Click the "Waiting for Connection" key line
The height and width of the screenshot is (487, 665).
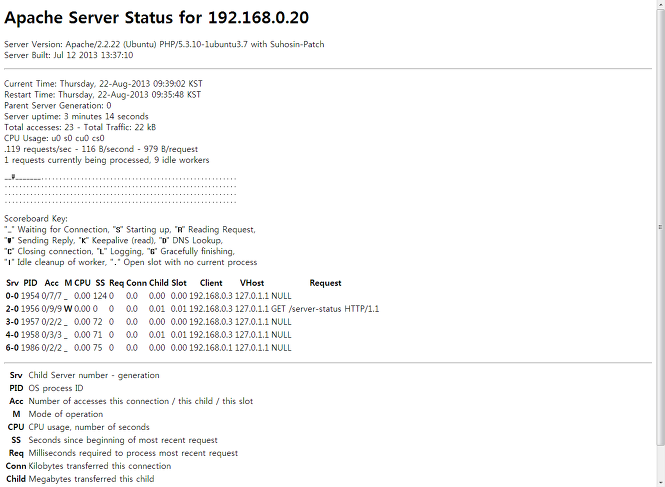130,230
